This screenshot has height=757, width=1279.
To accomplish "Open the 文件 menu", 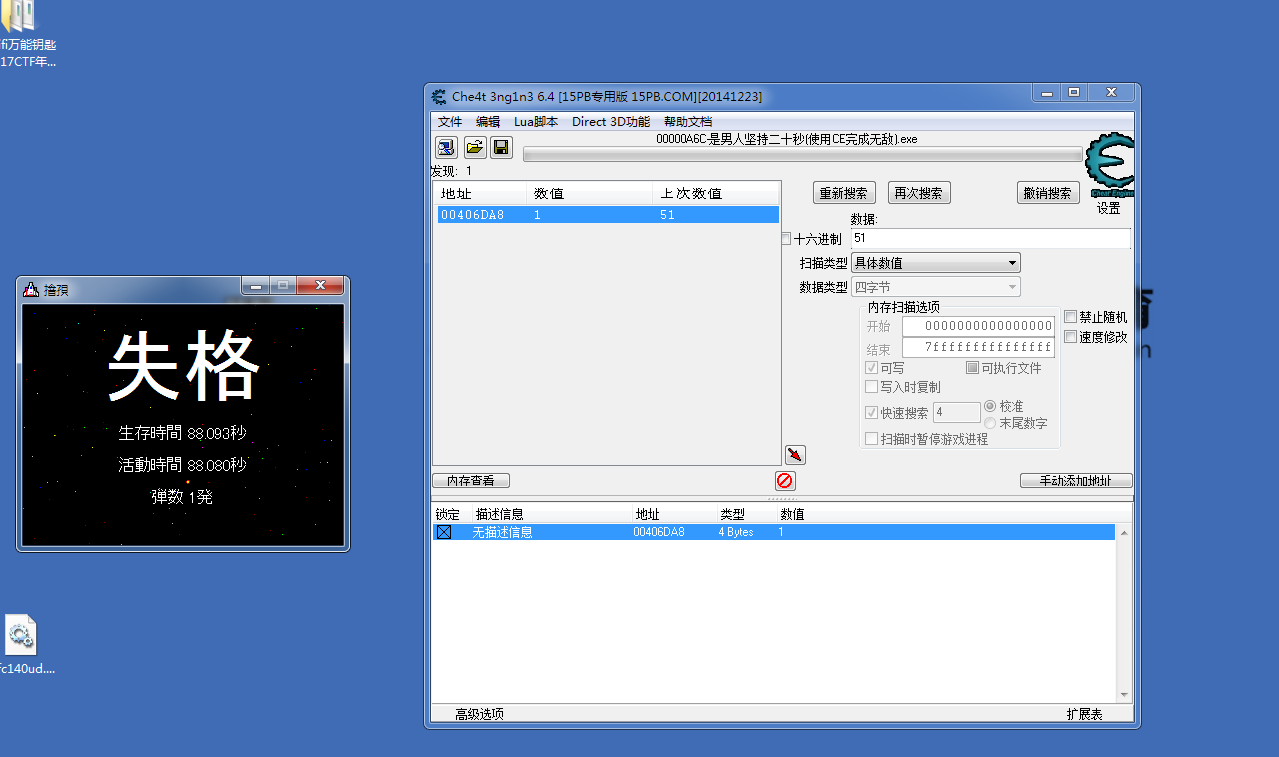I will (x=450, y=122).
